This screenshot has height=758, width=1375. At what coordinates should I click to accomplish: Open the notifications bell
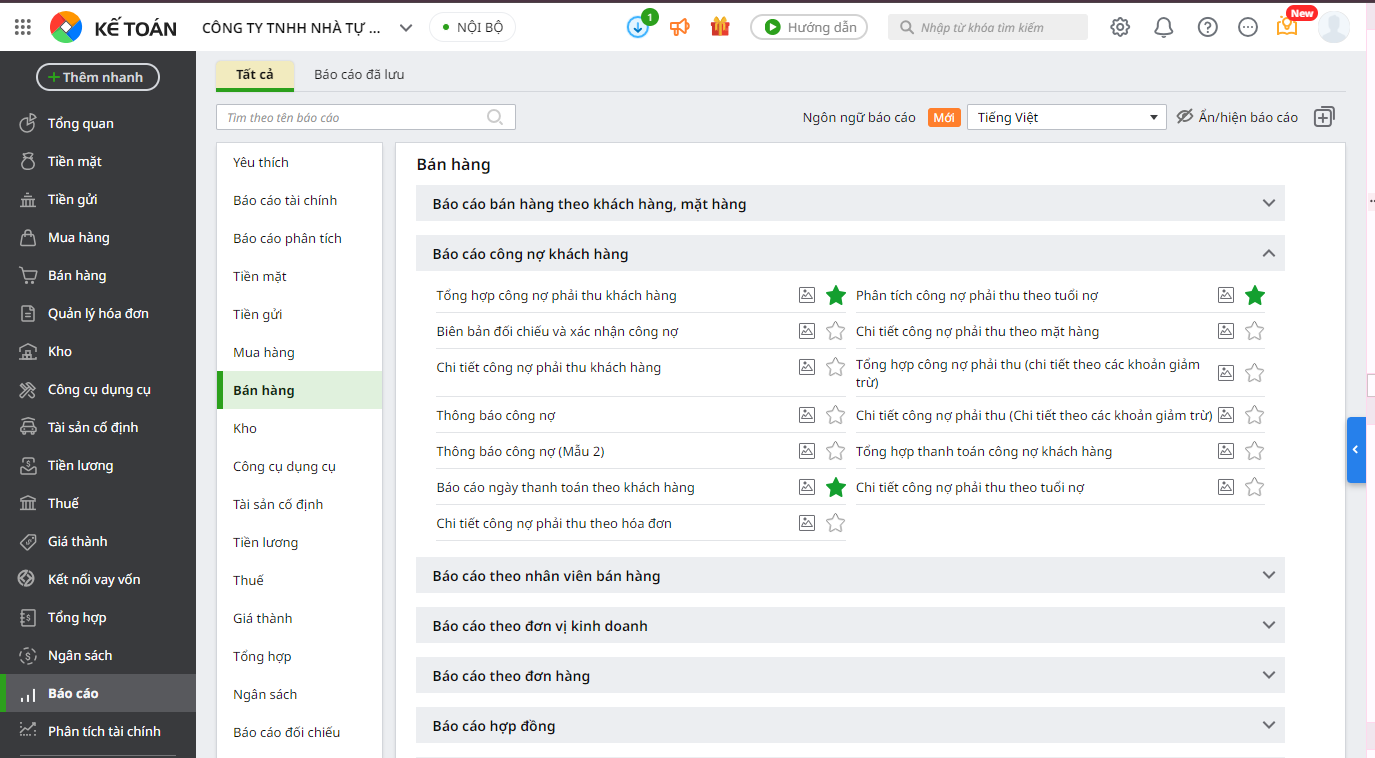1164,27
